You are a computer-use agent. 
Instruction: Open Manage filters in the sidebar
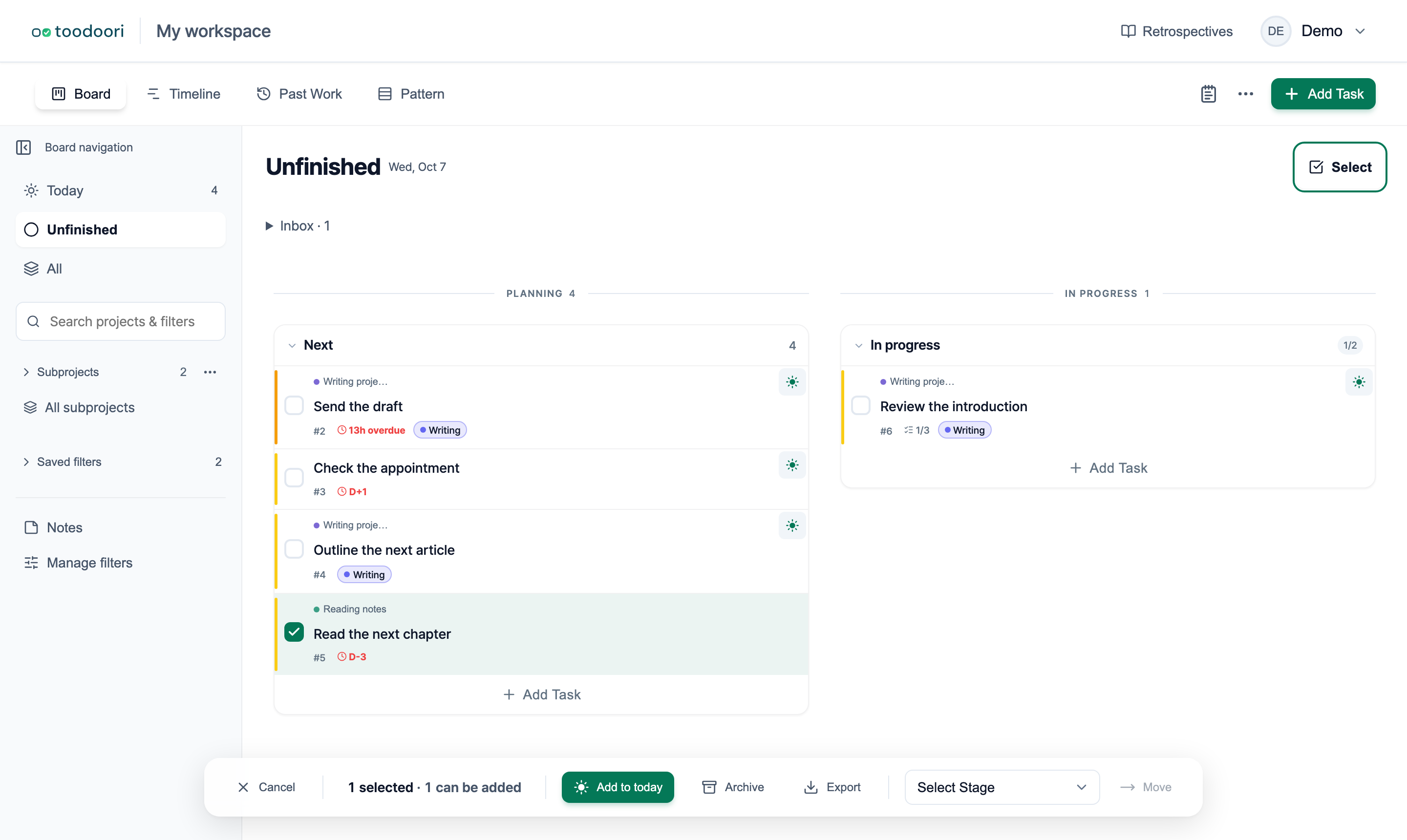121,563
